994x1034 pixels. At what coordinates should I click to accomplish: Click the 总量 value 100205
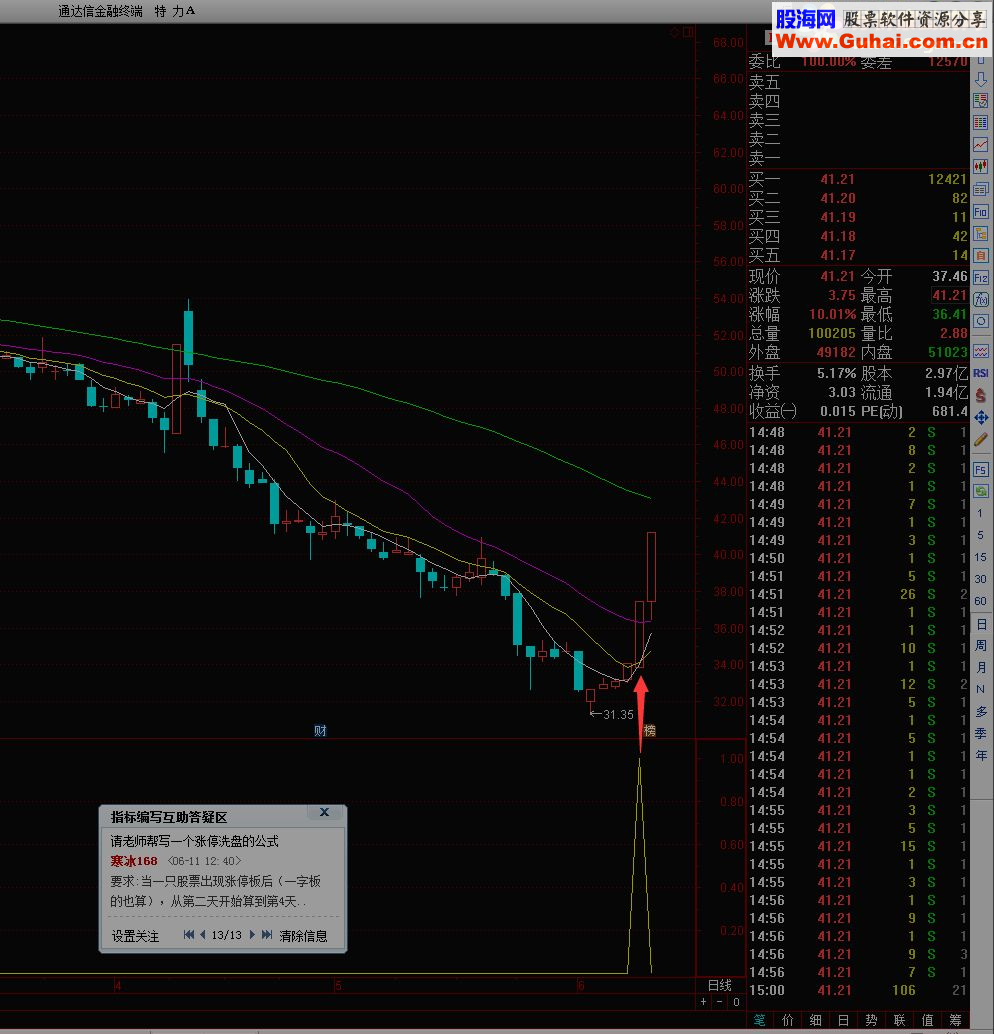[x=832, y=333]
